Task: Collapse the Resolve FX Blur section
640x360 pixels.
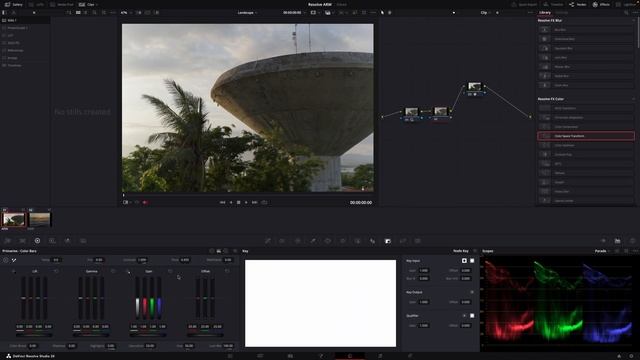Action: point(634,20)
